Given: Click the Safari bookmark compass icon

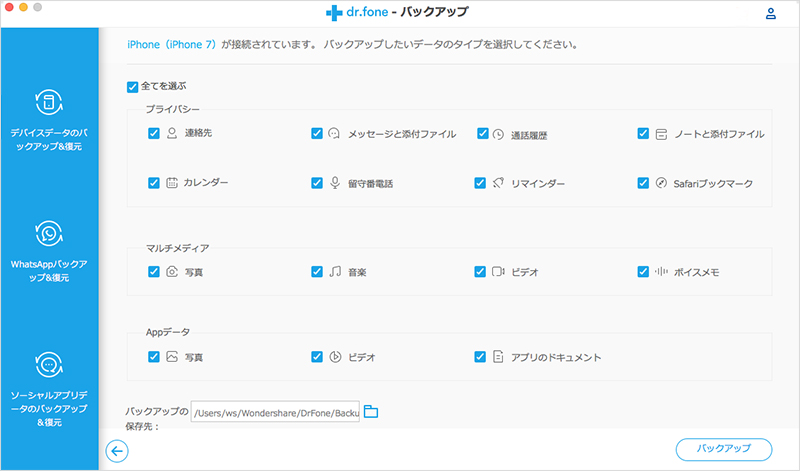Looking at the screenshot, I should 661,183.
